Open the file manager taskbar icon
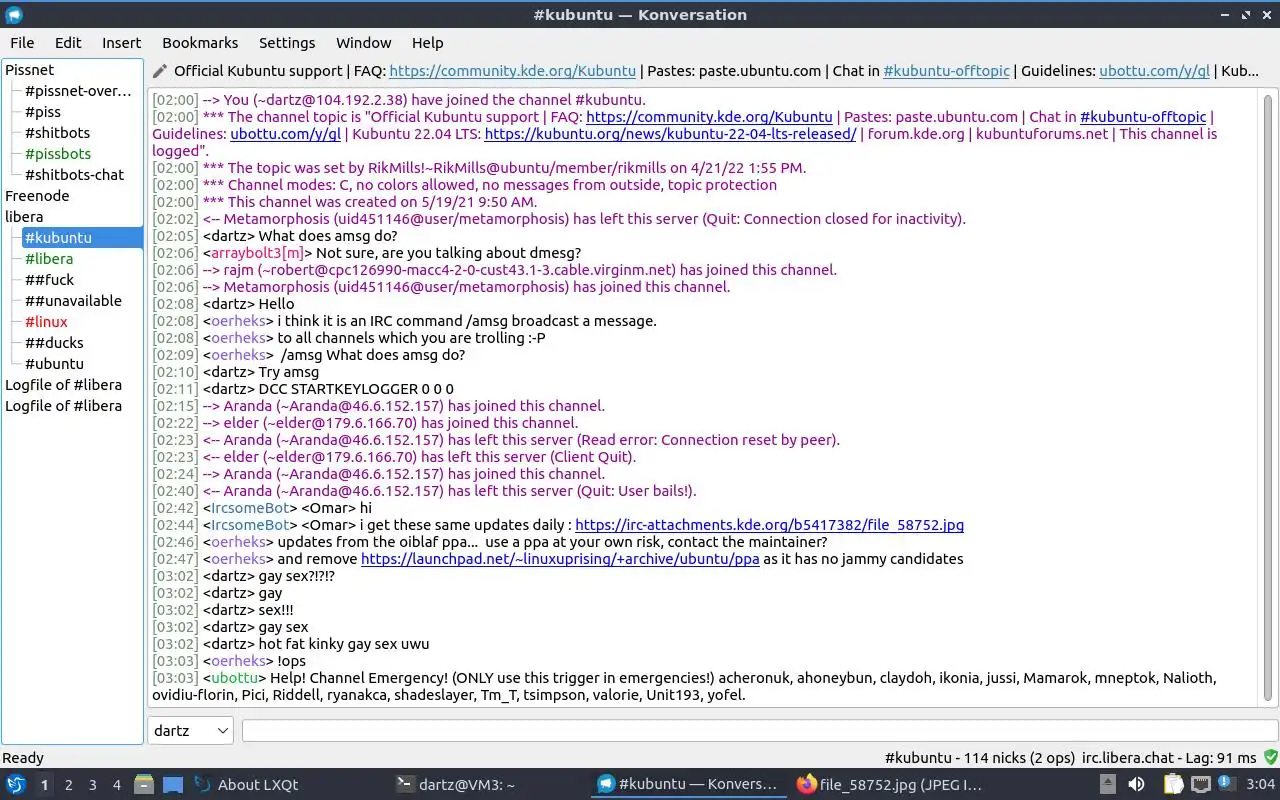Viewport: 1280px width, 800px height. (x=144, y=784)
